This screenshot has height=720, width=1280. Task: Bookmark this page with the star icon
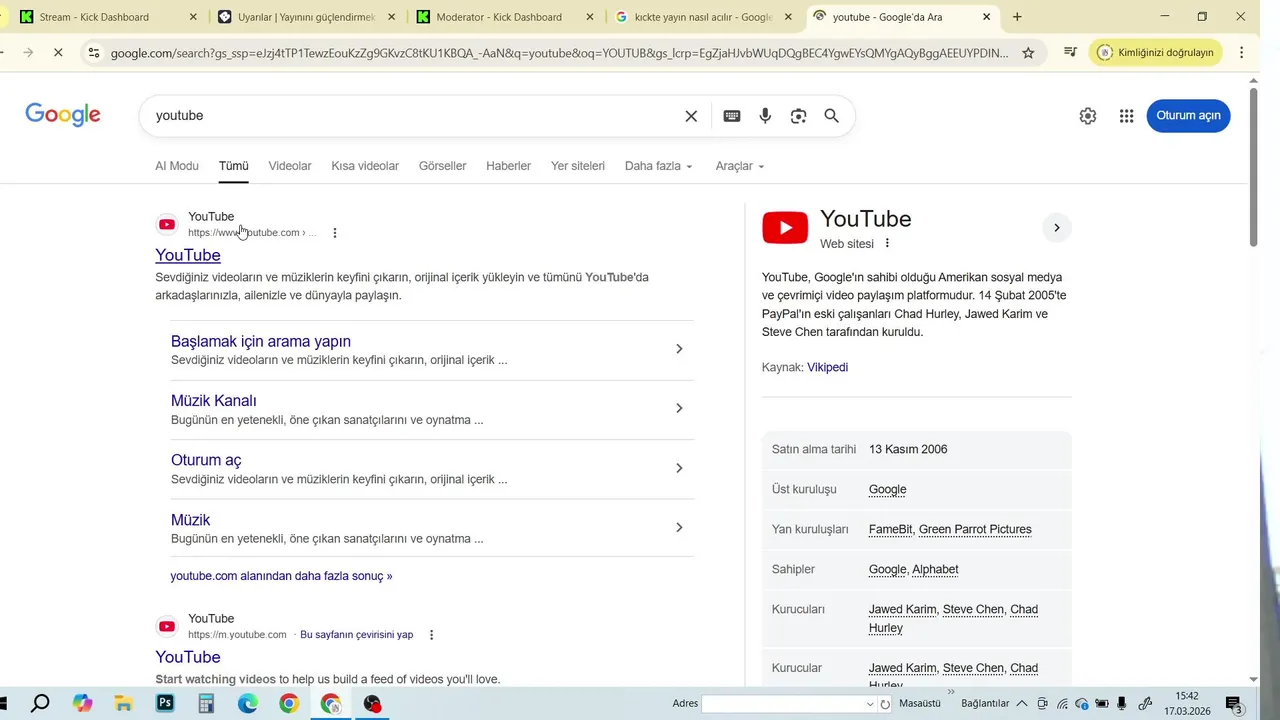pos(1028,53)
